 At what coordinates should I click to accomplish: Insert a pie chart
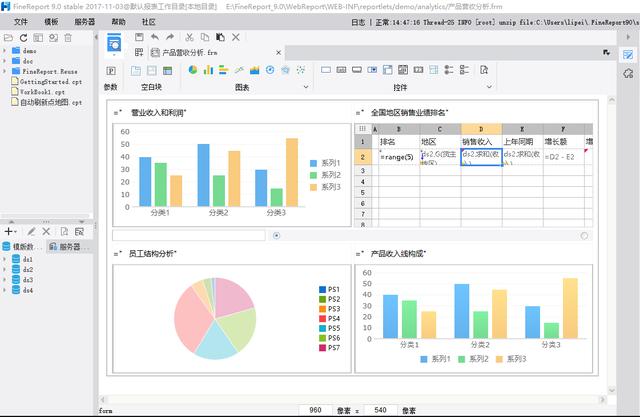pos(193,70)
